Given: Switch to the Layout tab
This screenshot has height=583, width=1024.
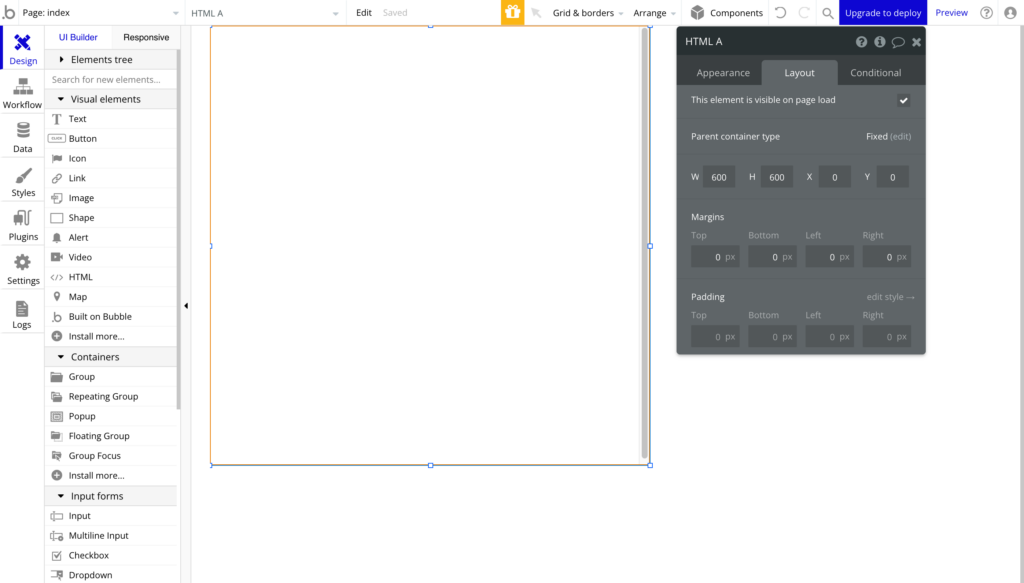Looking at the screenshot, I should 799,73.
